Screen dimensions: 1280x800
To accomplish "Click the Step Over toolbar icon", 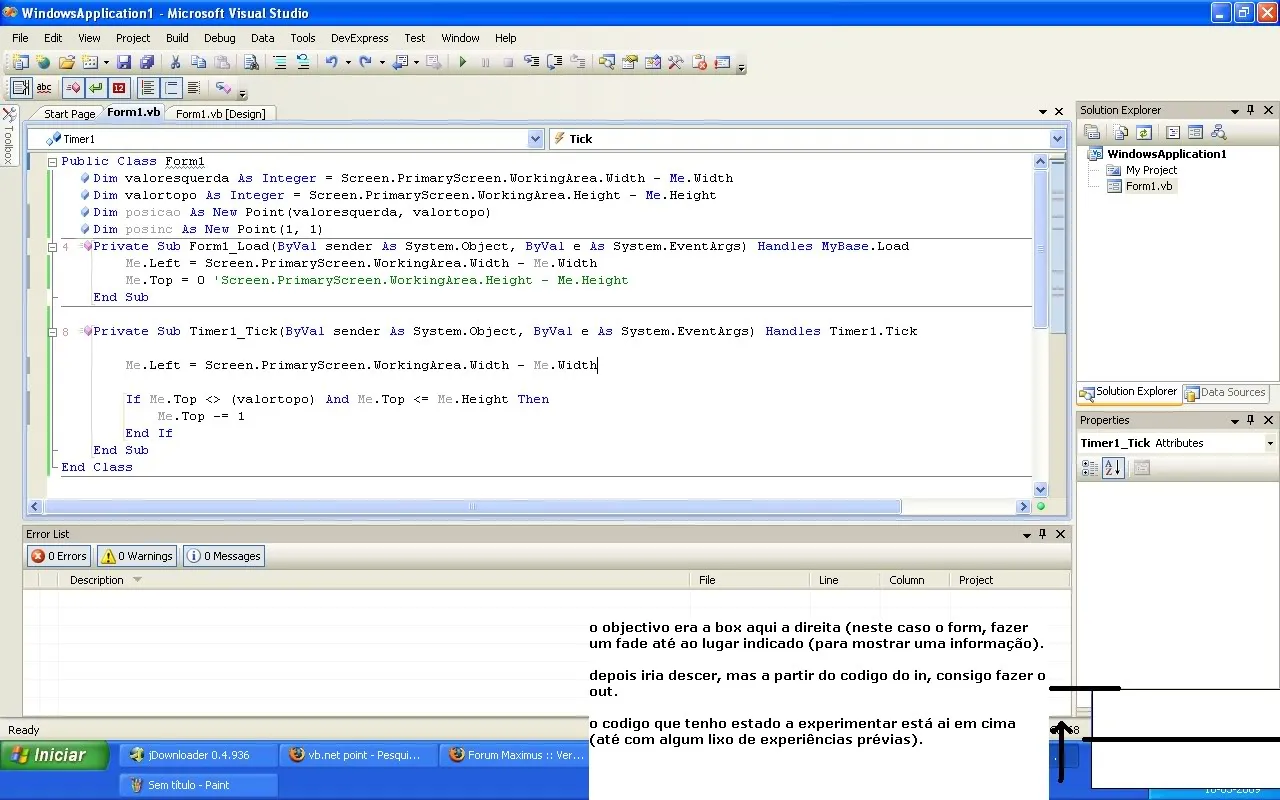I will pyautogui.click(x=554, y=62).
